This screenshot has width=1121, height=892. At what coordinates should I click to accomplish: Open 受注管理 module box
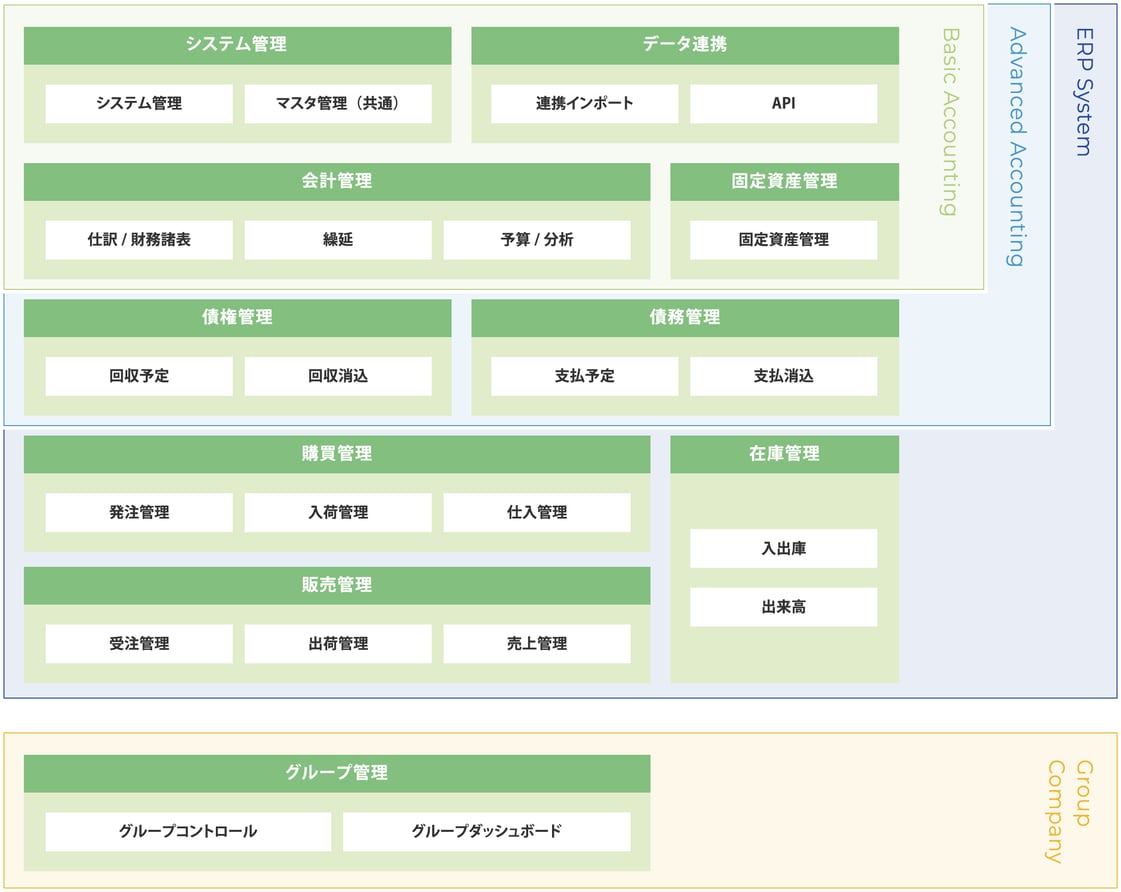point(139,644)
